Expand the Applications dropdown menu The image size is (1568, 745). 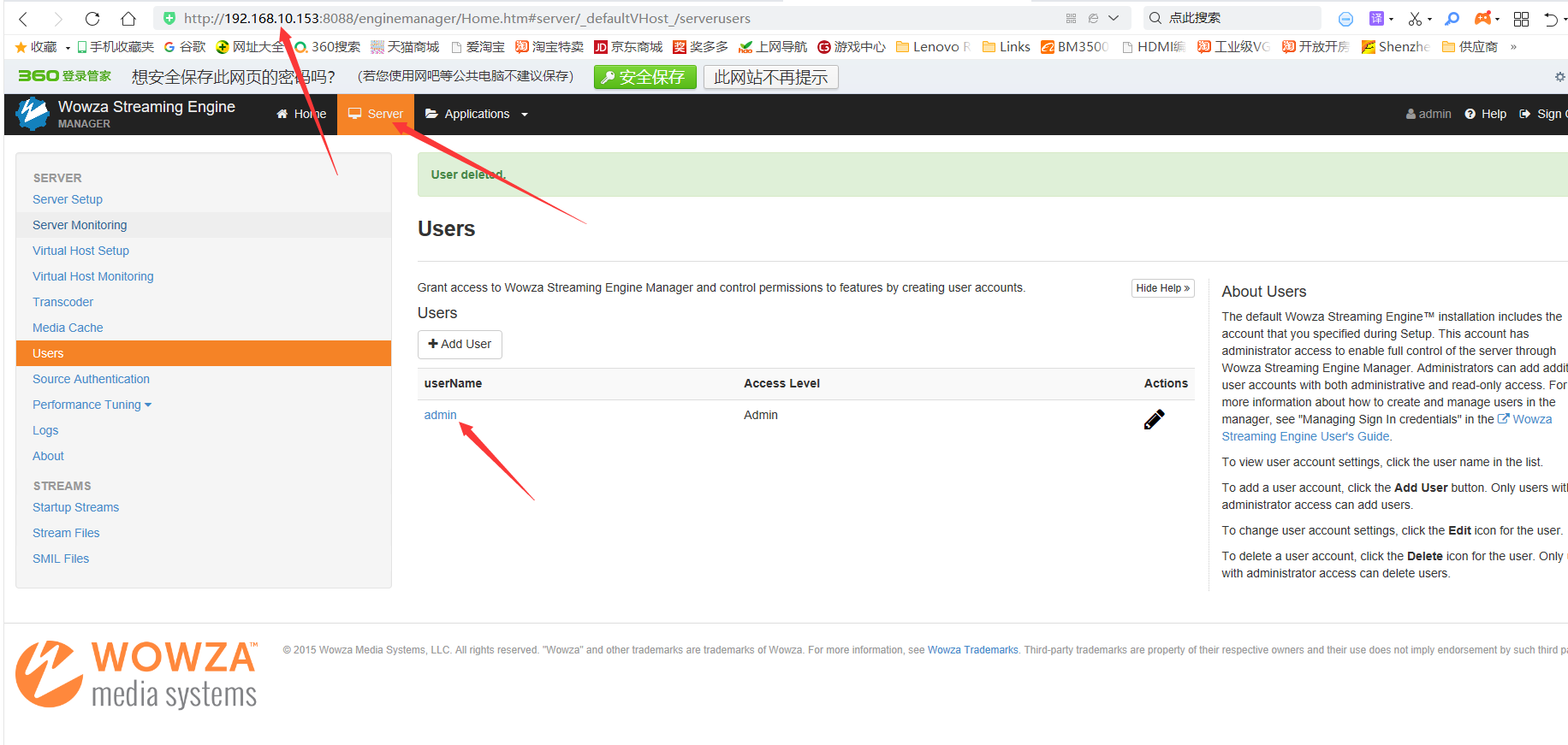[477, 114]
